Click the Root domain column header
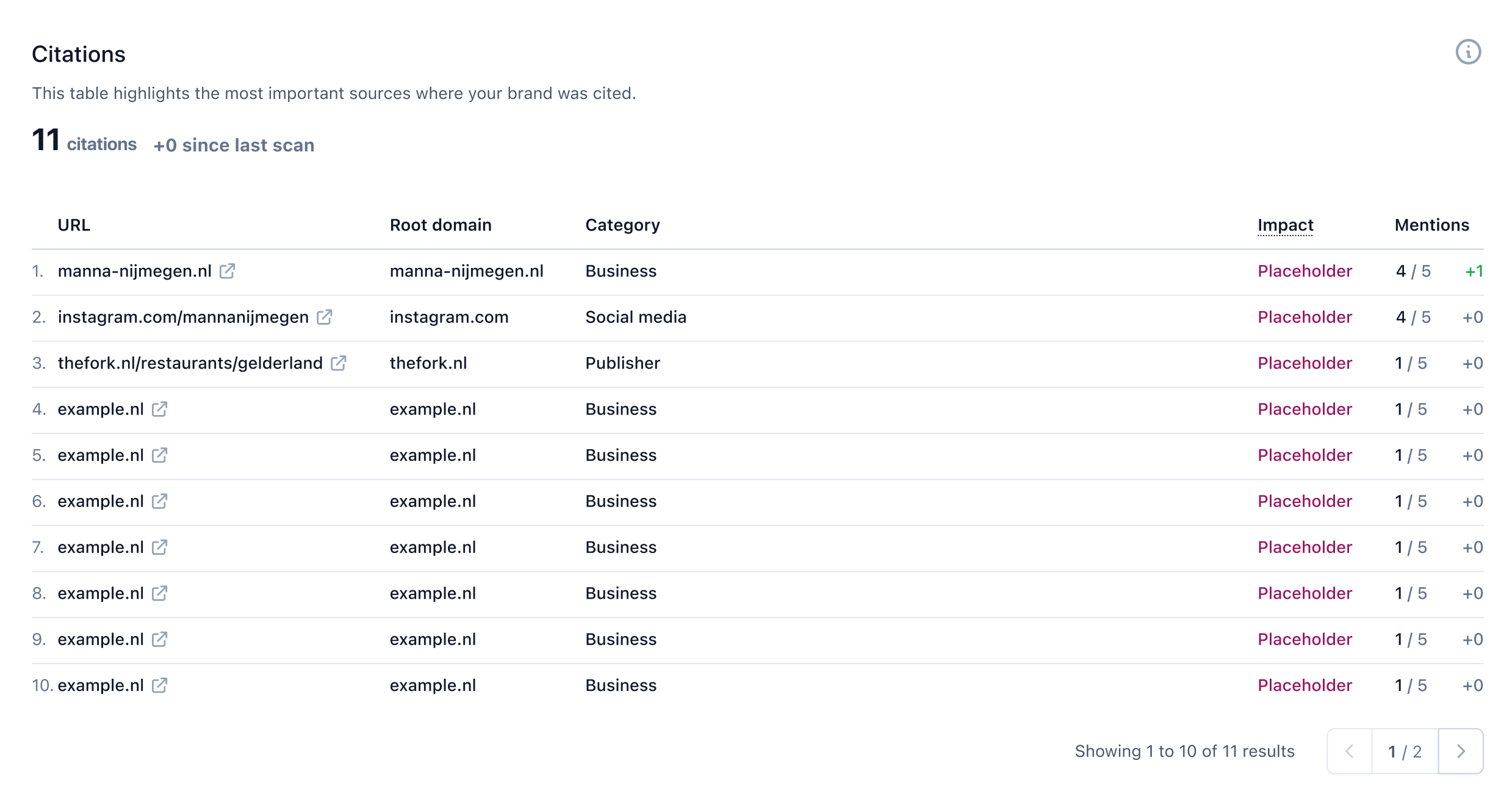The height and width of the screenshot is (802, 1512). [x=441, y=225]
